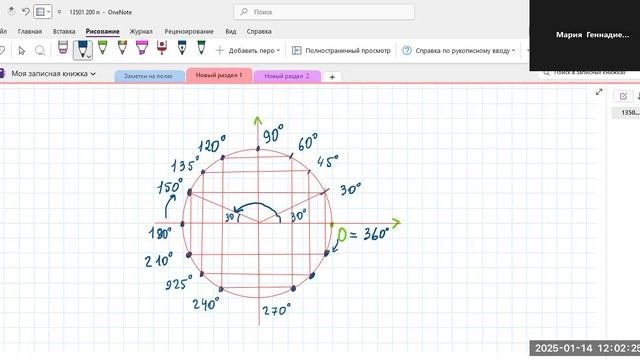Select the magenta highlighter
The image size is (640, 360).
pyautogui.click(x=142, y=47)
